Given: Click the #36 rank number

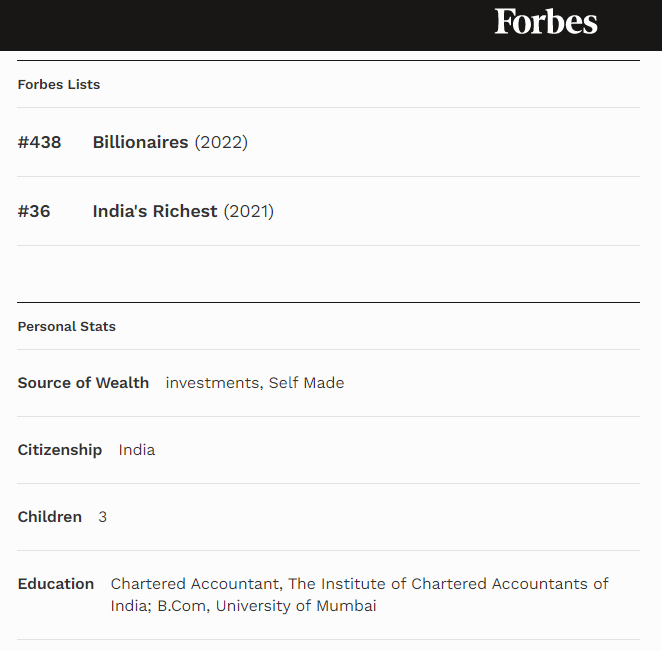Looking at the screenshot, I should click(x=34, y=211).
